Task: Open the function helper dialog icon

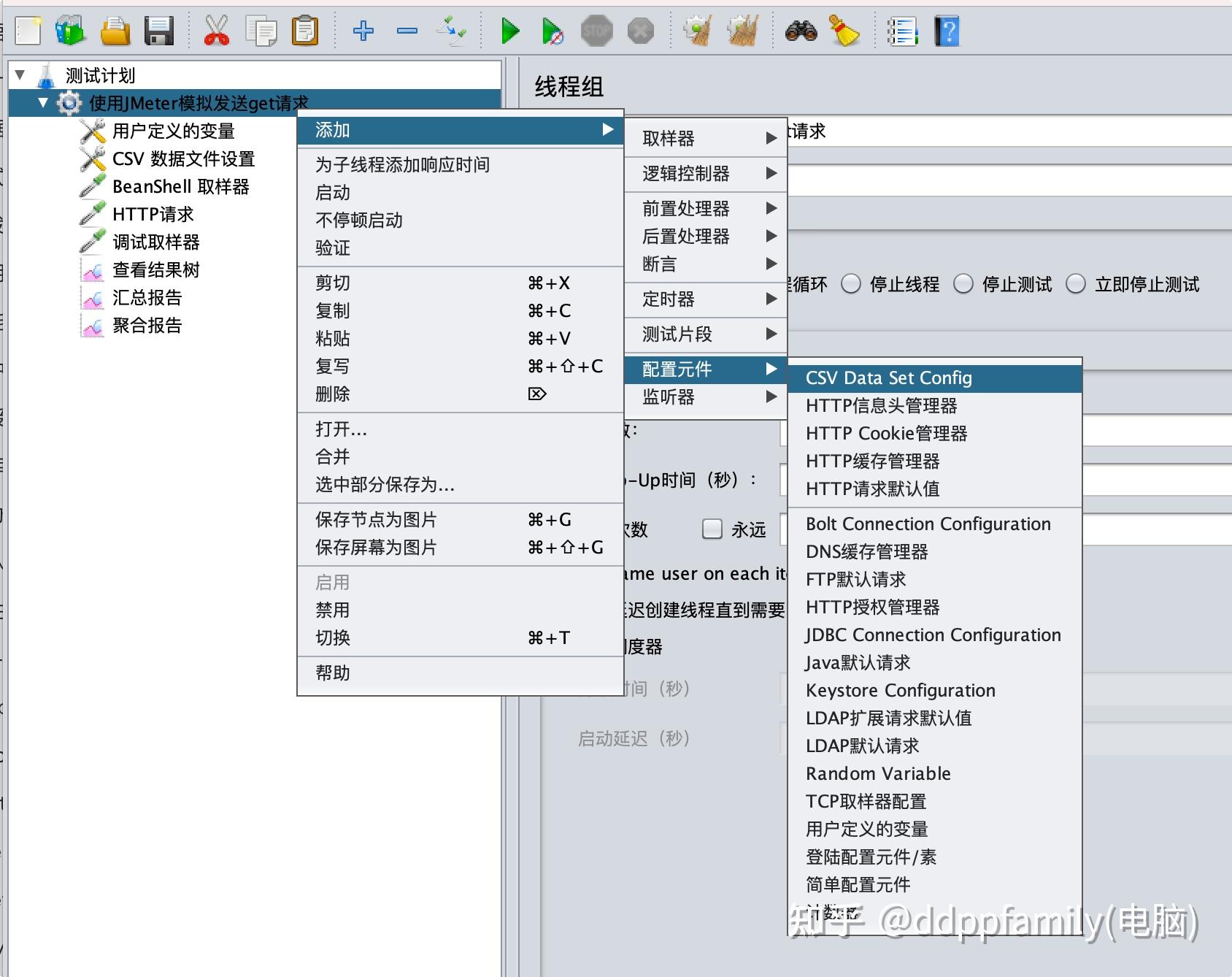Action: pyautogui.click(x=903, y=31)
